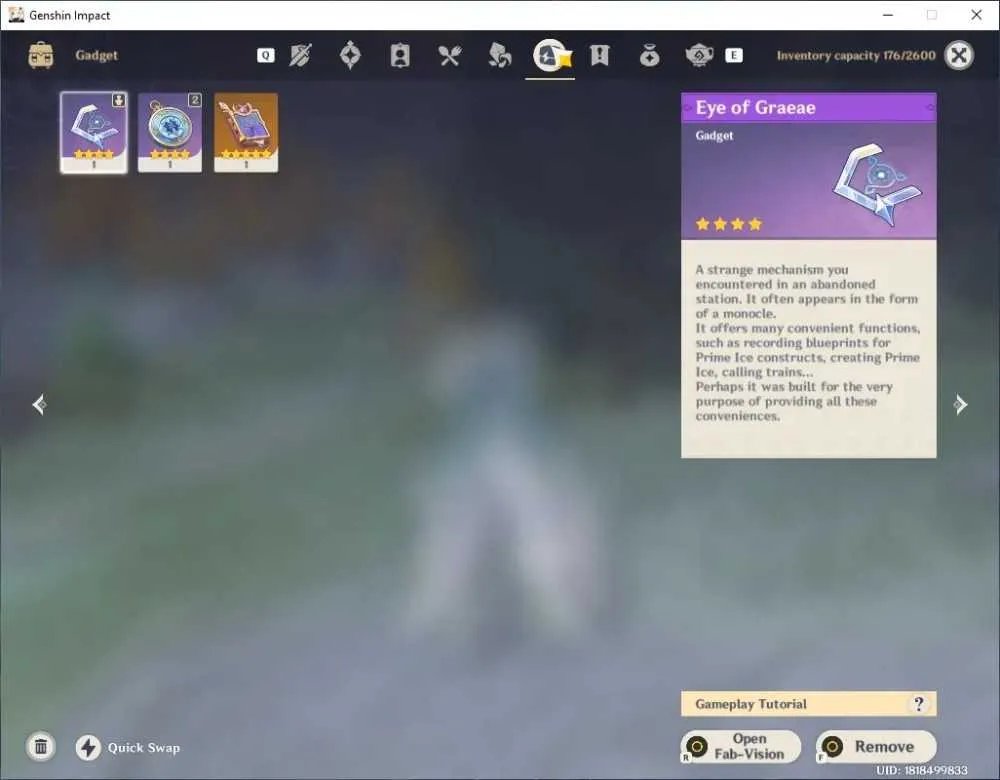
Task: Close the inventory with the X button
Action: [x=959, y=55]
